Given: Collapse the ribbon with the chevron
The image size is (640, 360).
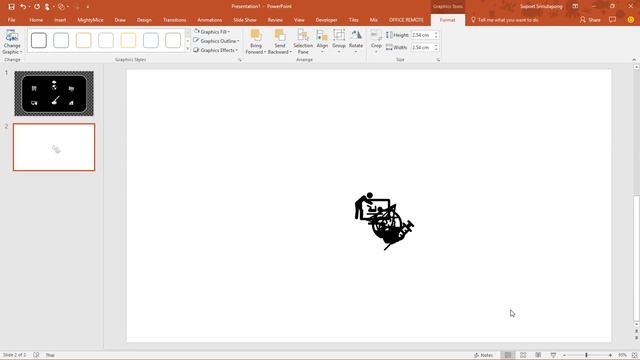Looking at the screenshot, I should [x=634, y=60].
